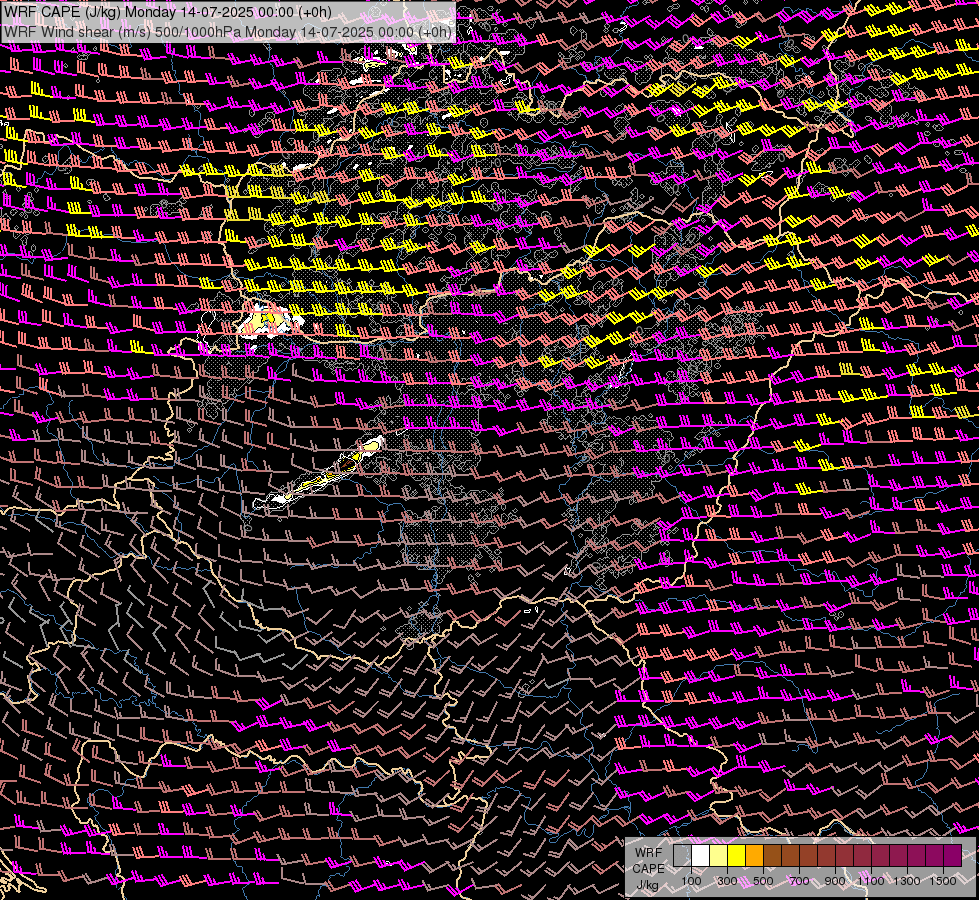Click the legend label 700

click(x=799, y=881)
